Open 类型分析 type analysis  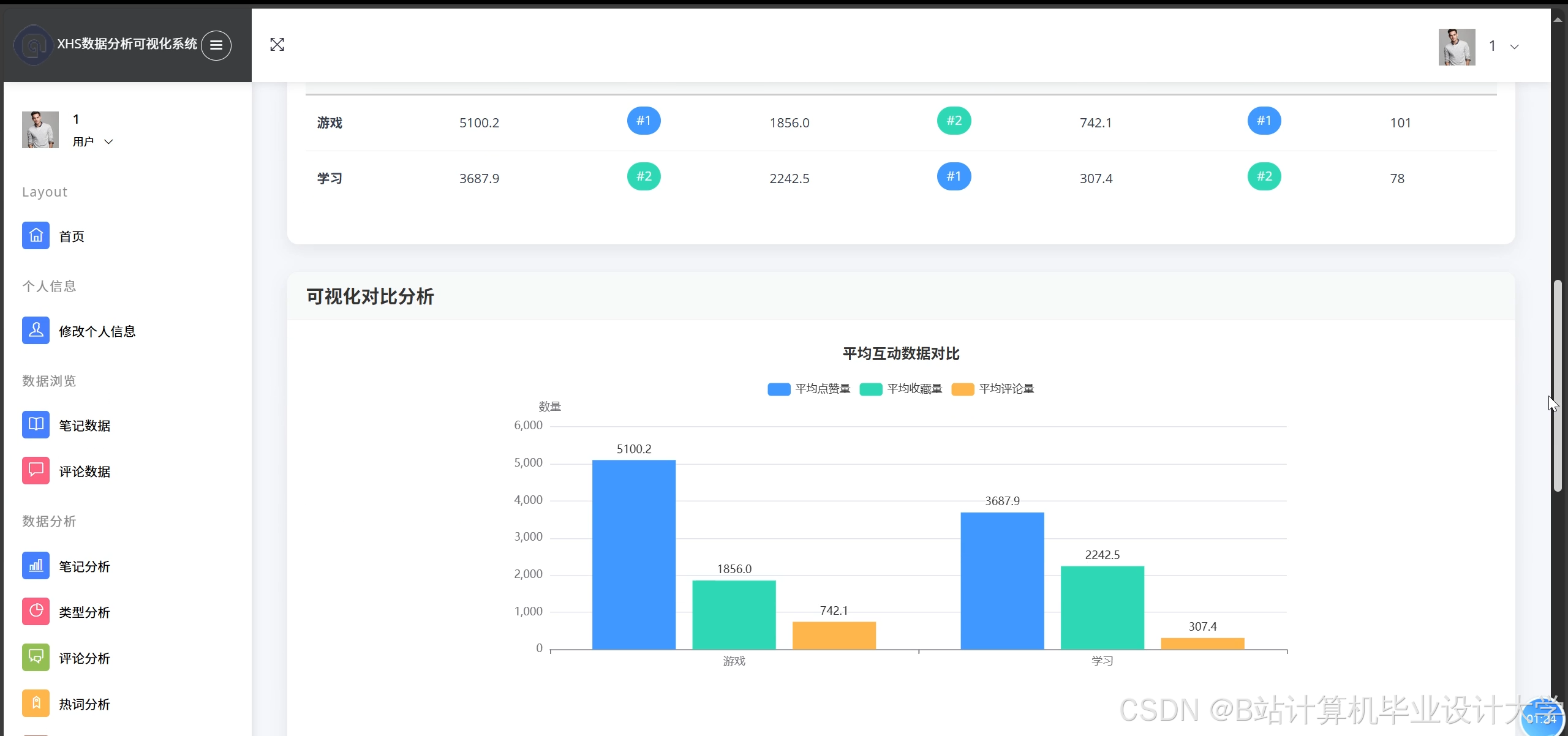point(84,612)
